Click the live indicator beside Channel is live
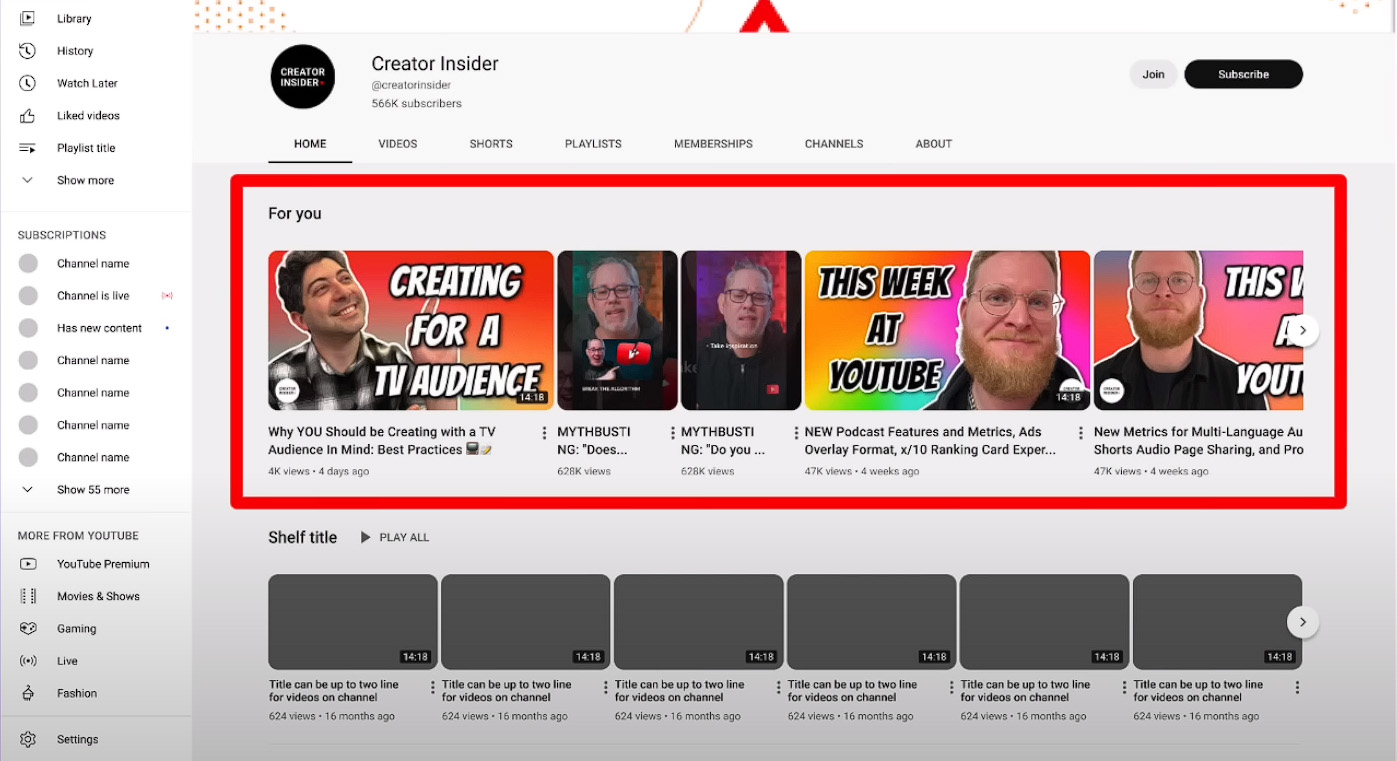This screenshot has height=761, width=1397. tap(167, 296)
